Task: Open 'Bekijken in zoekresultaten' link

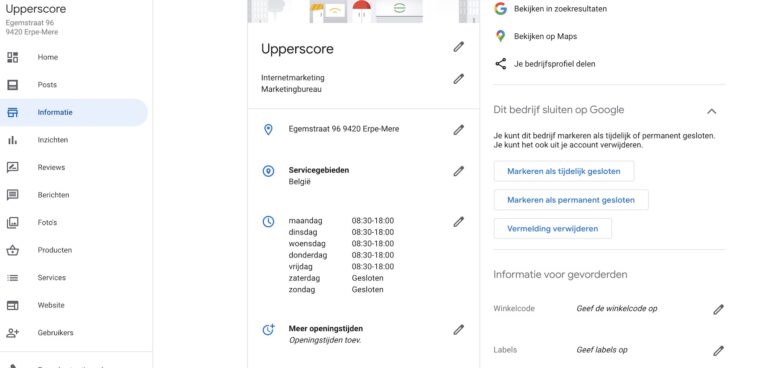Action: point(560,9)
